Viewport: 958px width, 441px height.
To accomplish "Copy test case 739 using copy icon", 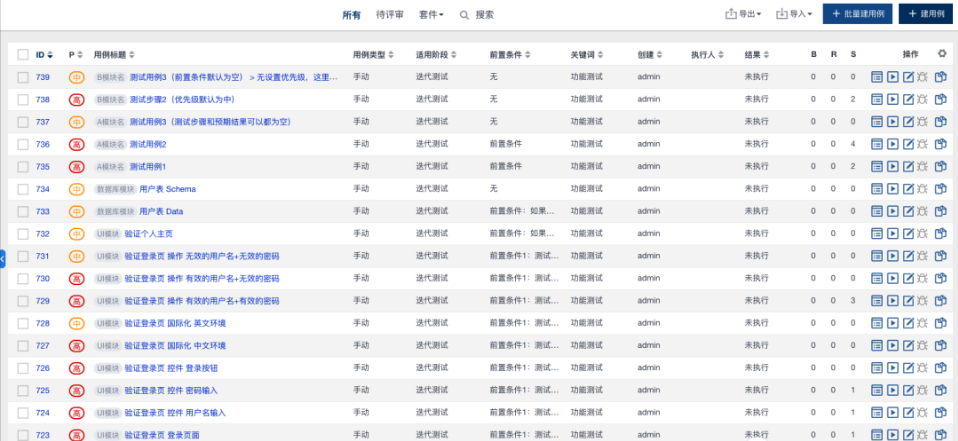I will (x=940, y=77).
